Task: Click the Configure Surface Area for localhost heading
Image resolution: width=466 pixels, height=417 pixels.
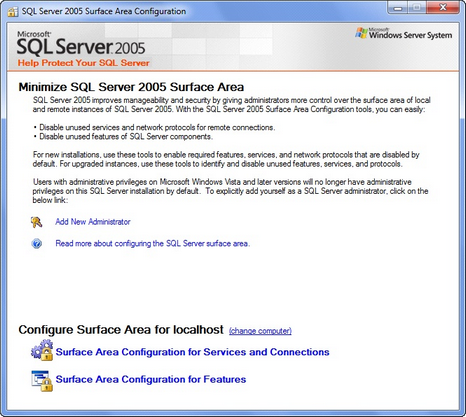Action: pyautogui.click(x=121, y=330)
